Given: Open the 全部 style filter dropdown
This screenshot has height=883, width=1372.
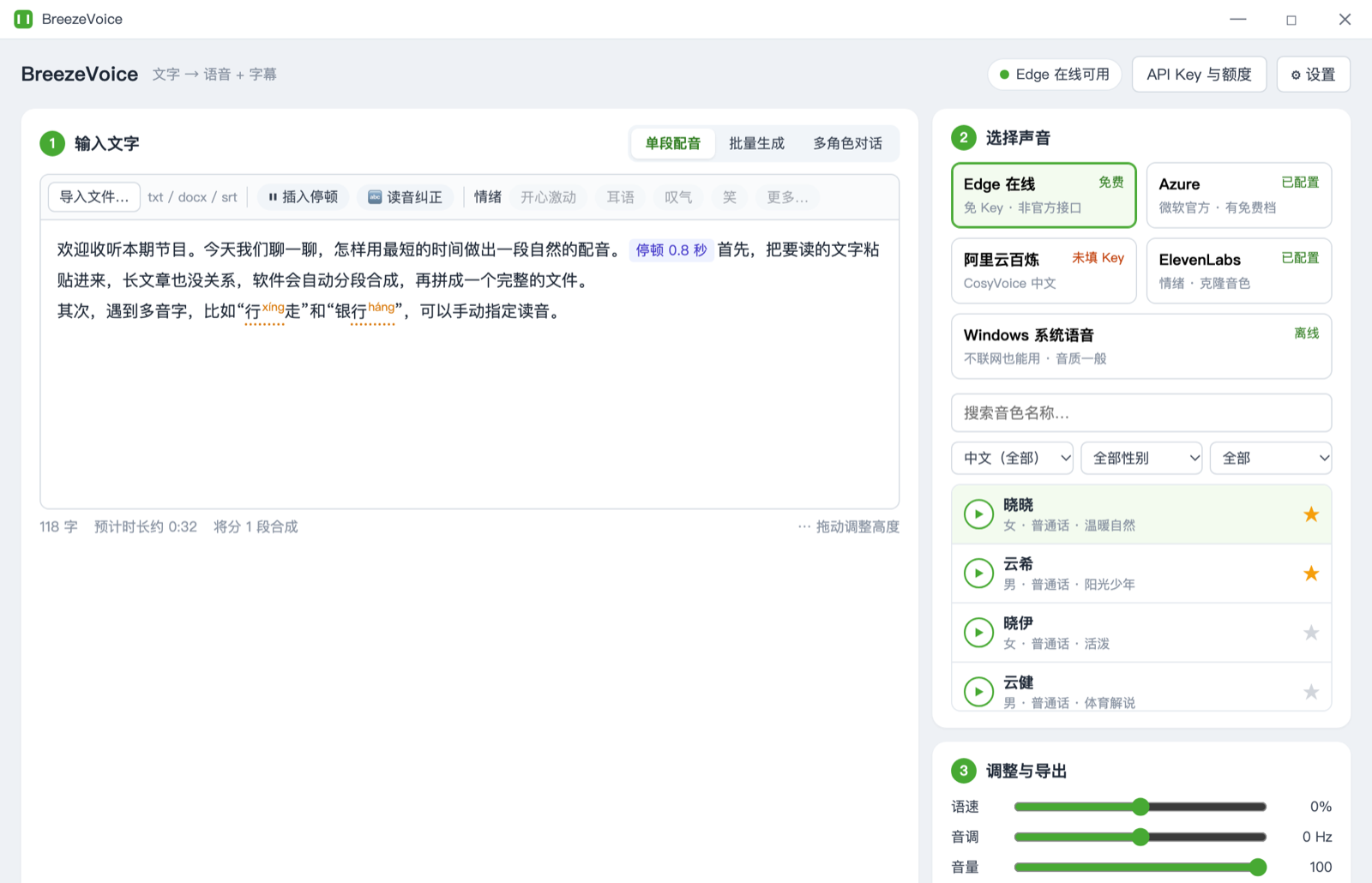Looking at the screenshot, I should click(x=1271, y=458).
